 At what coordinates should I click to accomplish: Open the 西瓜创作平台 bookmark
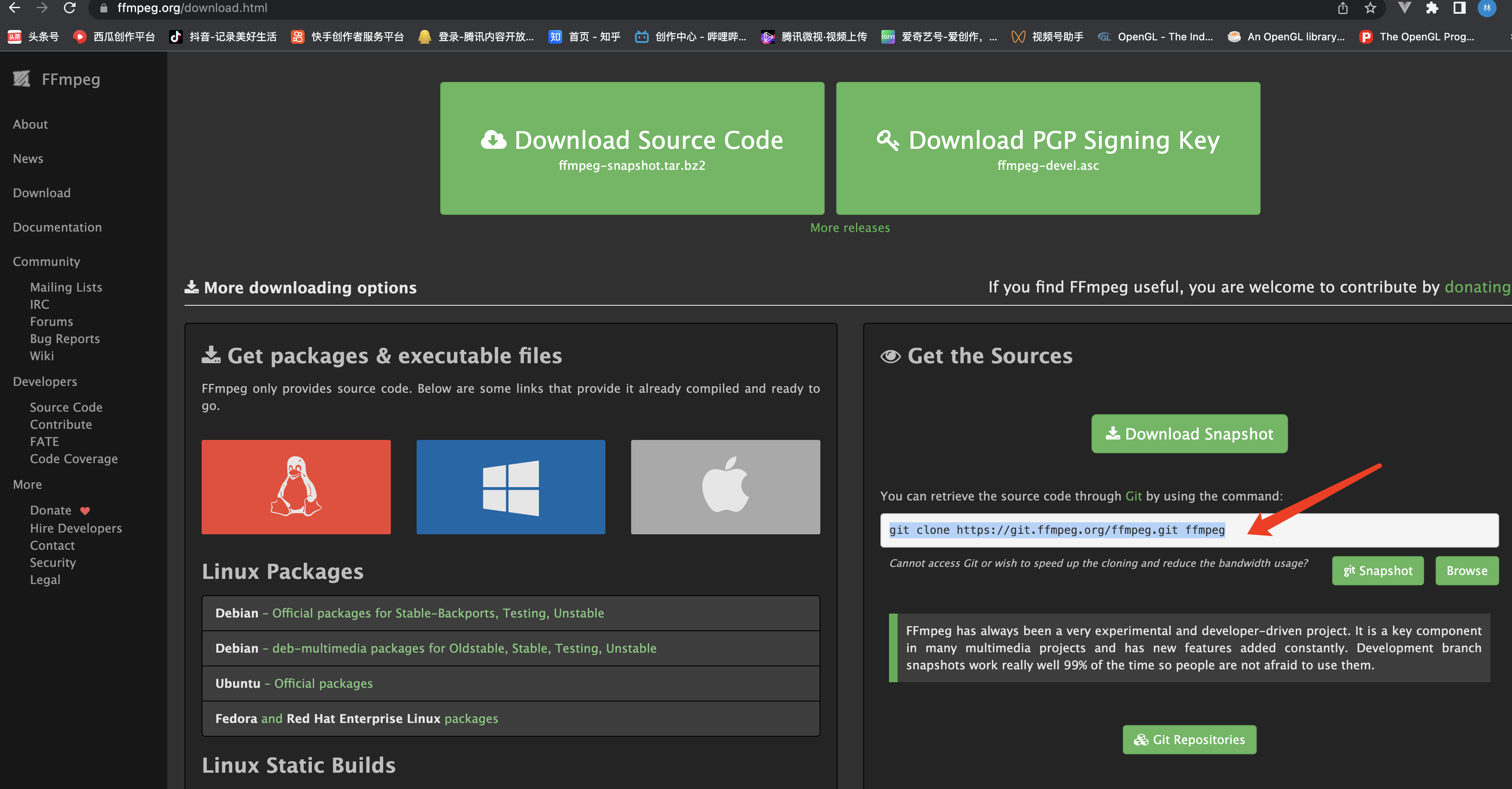click(x=114, y=36)
